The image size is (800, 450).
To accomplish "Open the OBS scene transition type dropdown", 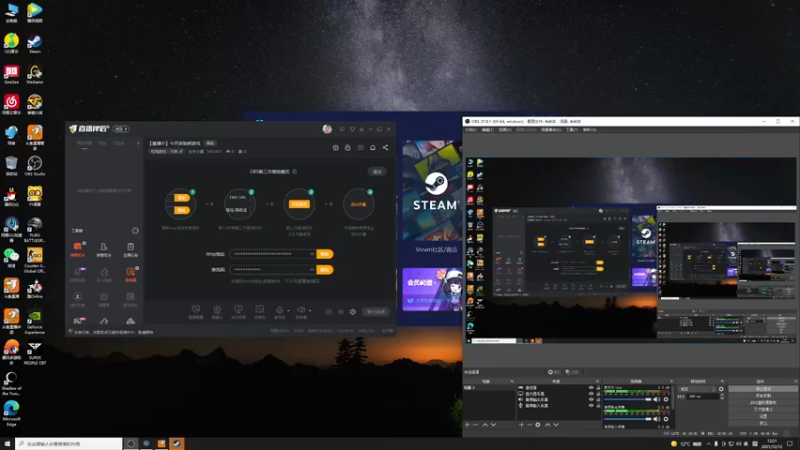I will (x=697, y=389).
